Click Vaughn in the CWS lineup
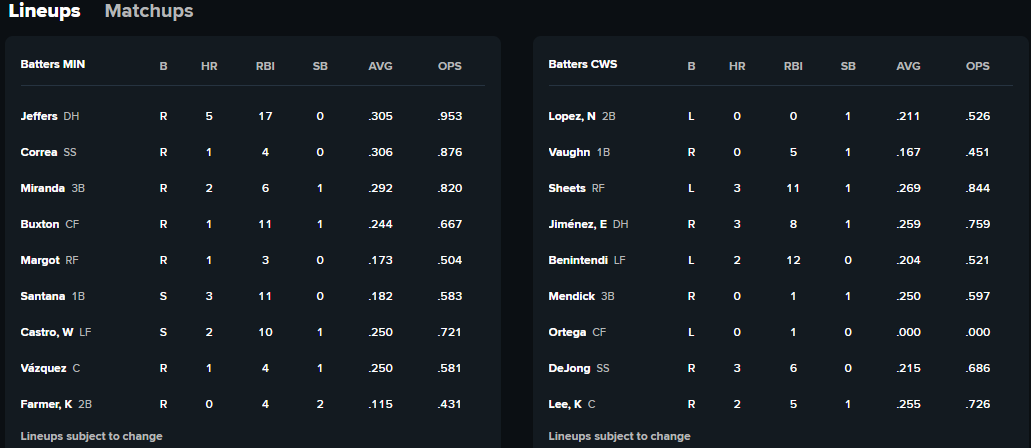Screen dimensions: 1031x448 point(570,152)
